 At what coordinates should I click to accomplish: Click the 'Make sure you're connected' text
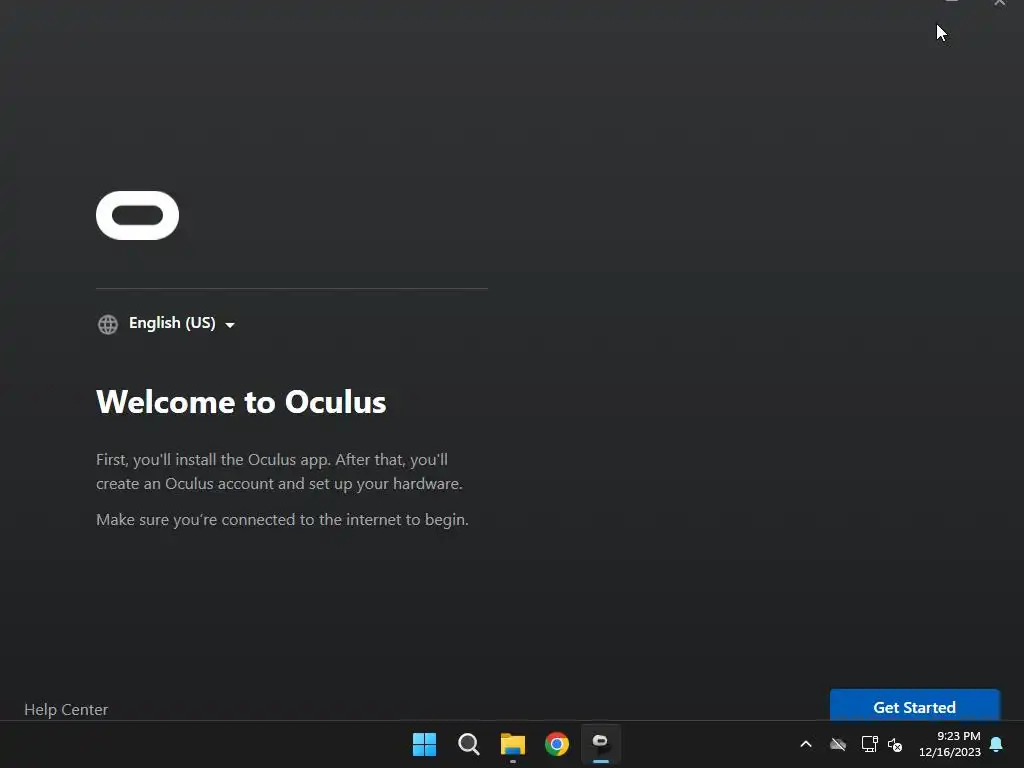[282, 520]
